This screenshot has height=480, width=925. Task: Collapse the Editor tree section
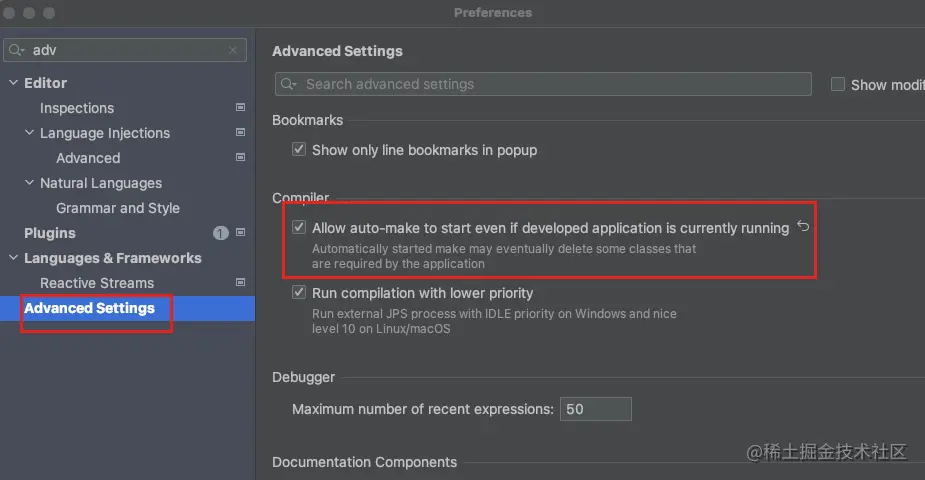tap(13, 83)
